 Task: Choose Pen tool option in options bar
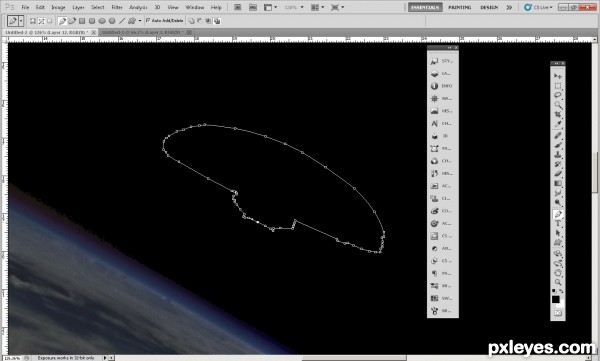pos(62,21)
